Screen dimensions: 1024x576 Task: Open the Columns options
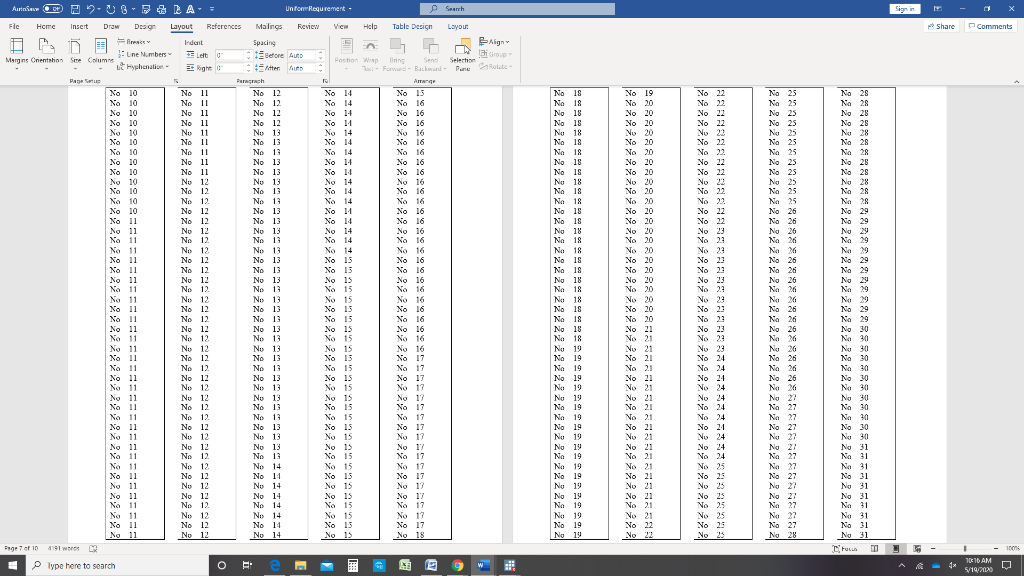[x=101, y=54]
